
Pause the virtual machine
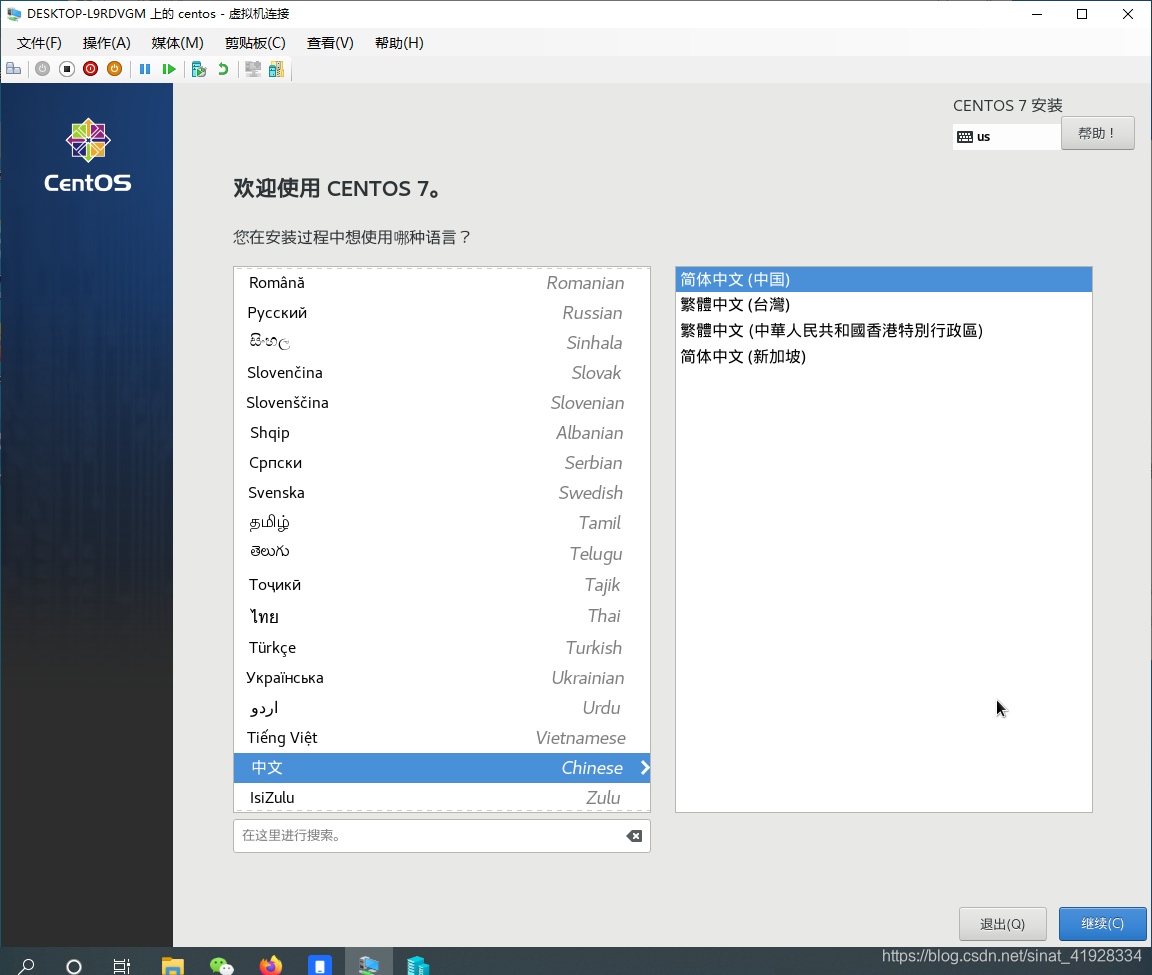click(x=145, y=69)
